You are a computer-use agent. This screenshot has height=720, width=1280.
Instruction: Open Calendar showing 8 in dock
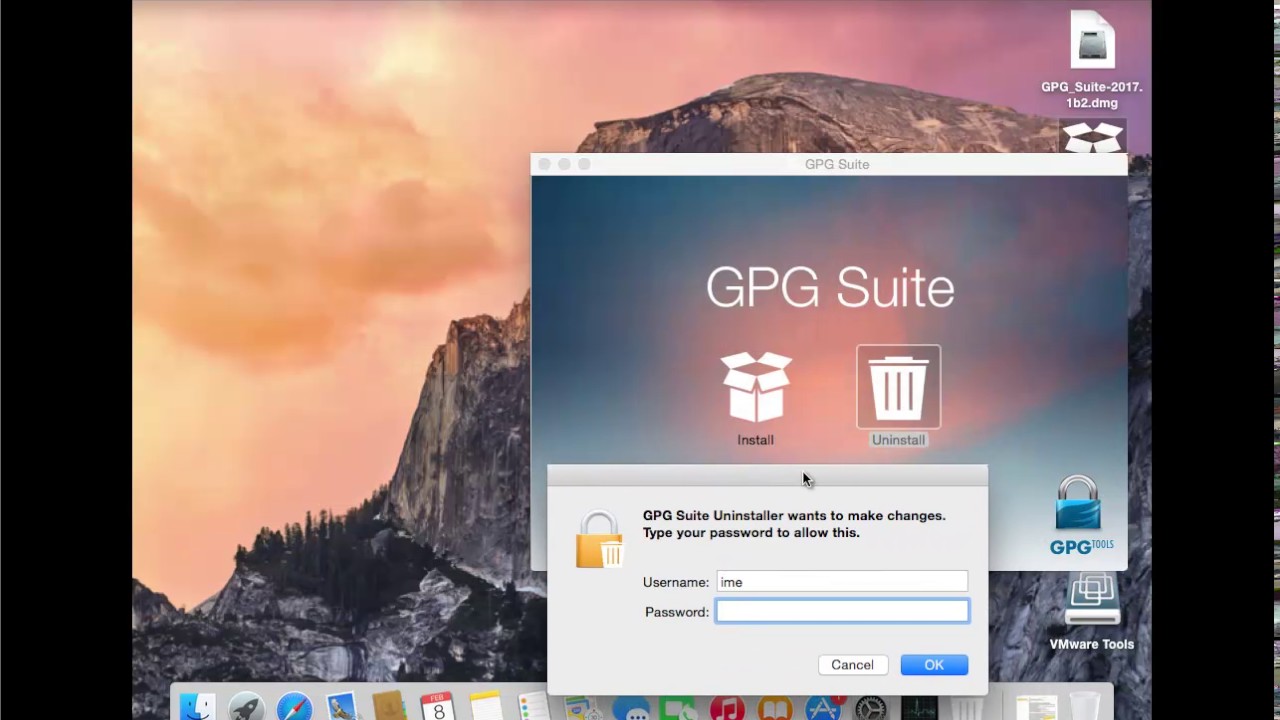coord(438,707)
